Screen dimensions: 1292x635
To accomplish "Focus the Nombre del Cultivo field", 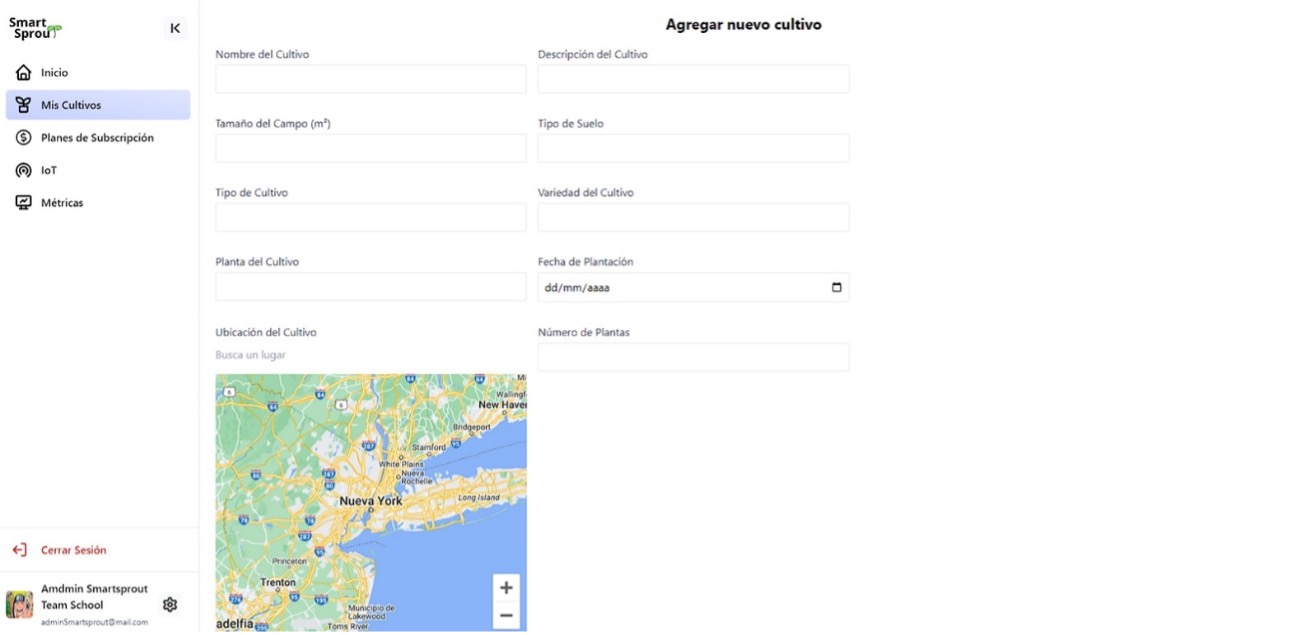I will pyautogui.click(x=370, y=80).
